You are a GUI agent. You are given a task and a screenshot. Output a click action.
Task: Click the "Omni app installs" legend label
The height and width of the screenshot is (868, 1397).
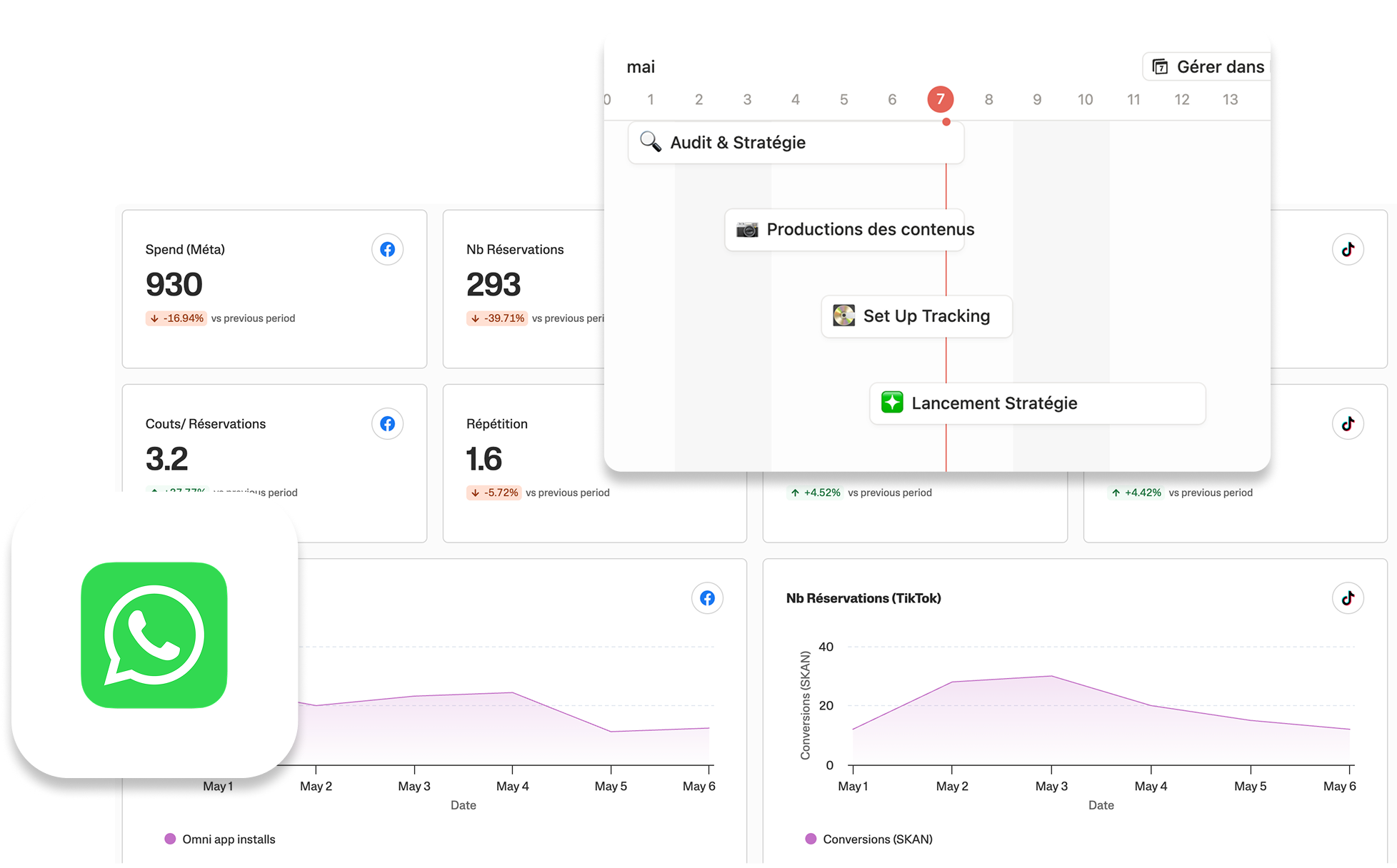tap(229, 839)
